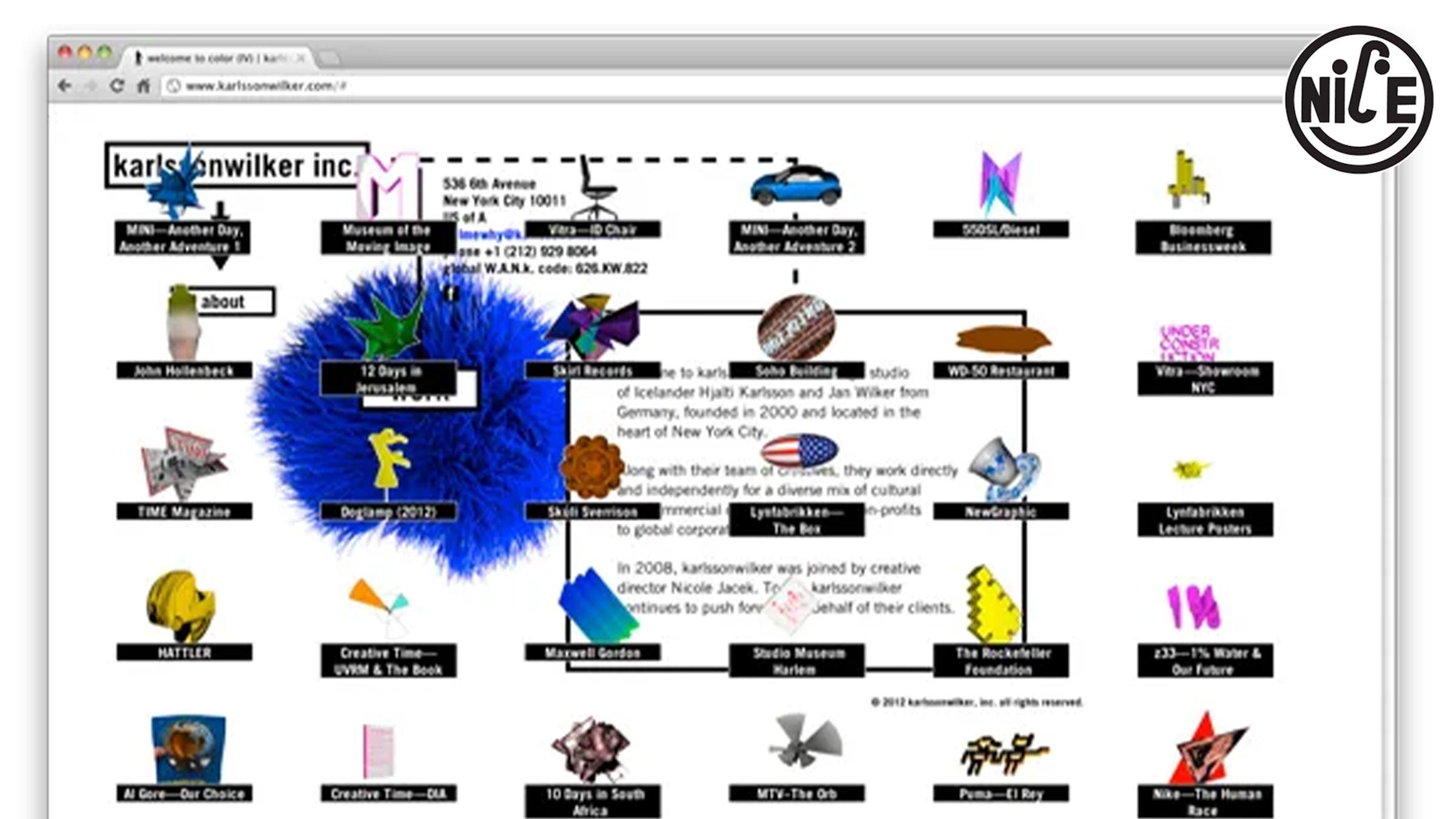Viewport: 1456px width, 819px height.
Task: Click the Studio Museum Harlem white card icon
Action: tap(789, 607)
